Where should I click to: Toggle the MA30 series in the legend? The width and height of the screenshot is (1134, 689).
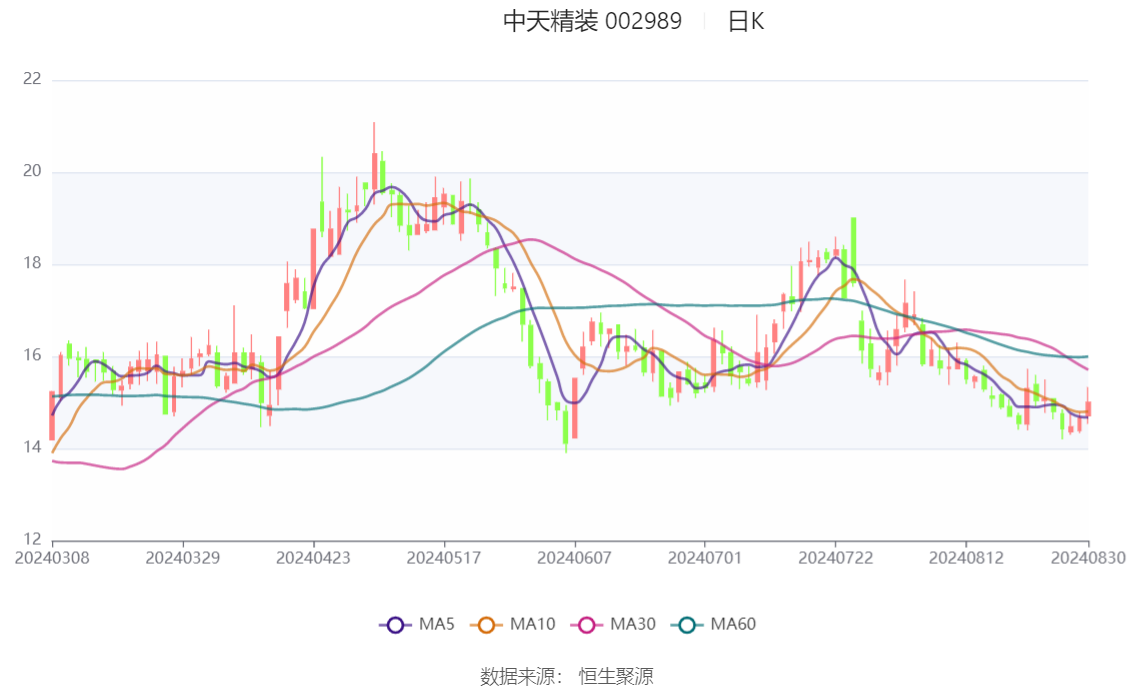(613, 625)
